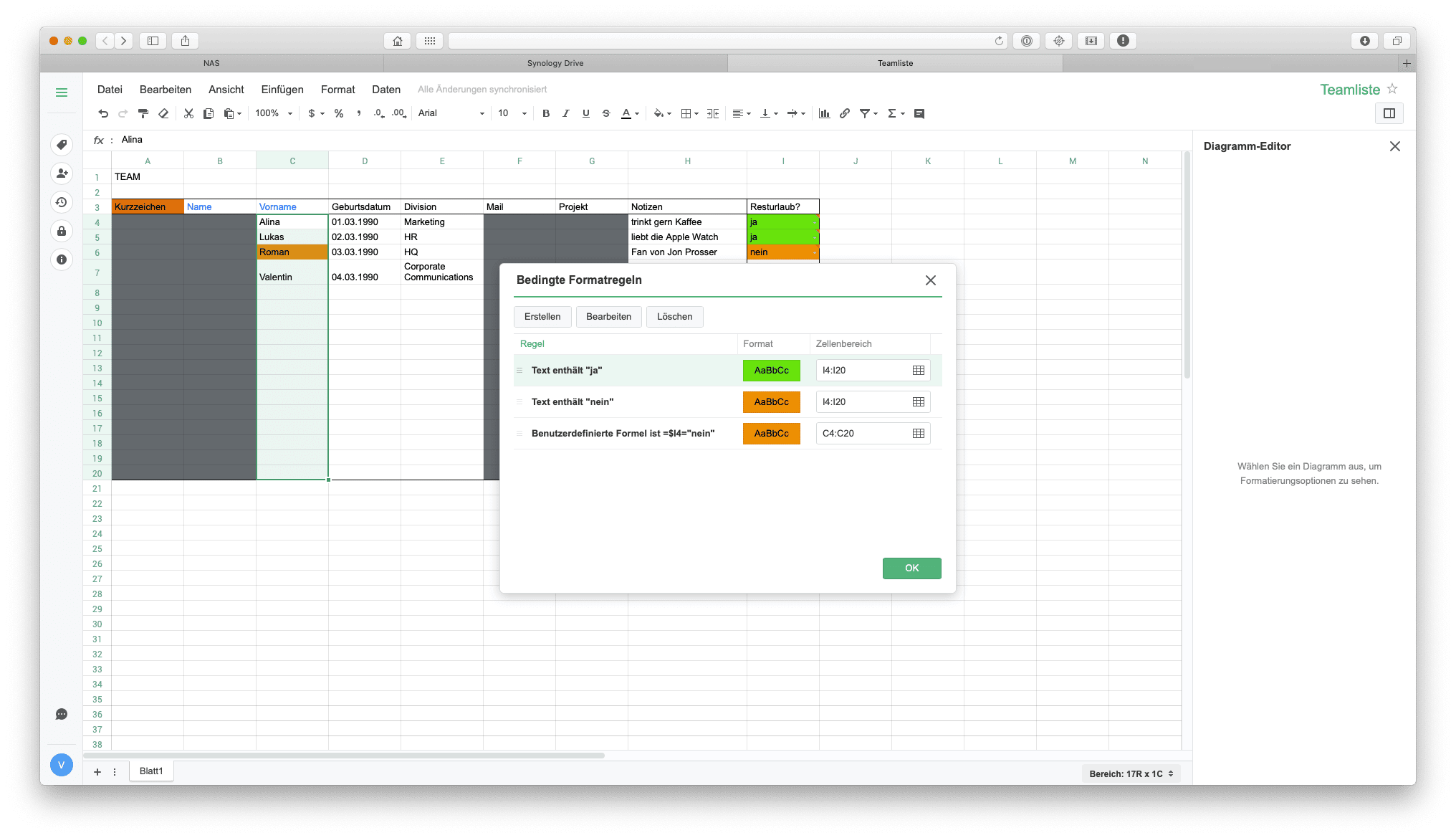Select the 'Löschen' tab in dialog

pos(675,316)
